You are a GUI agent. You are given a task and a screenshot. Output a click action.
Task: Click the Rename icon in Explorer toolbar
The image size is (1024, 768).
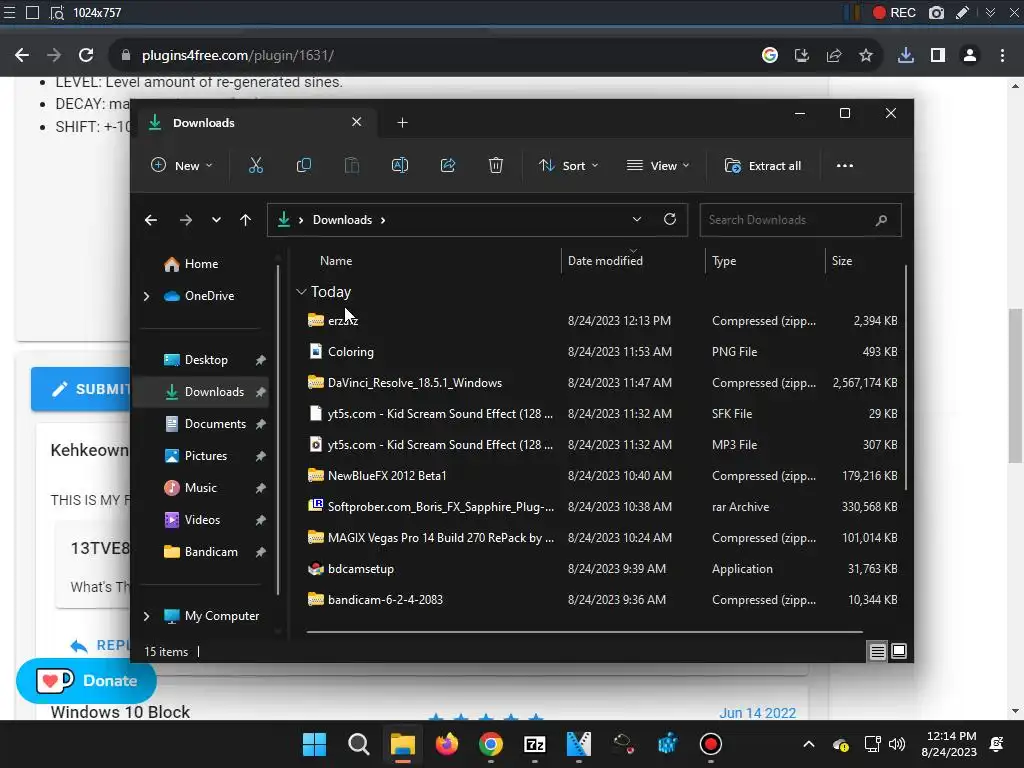coord(400,166)
